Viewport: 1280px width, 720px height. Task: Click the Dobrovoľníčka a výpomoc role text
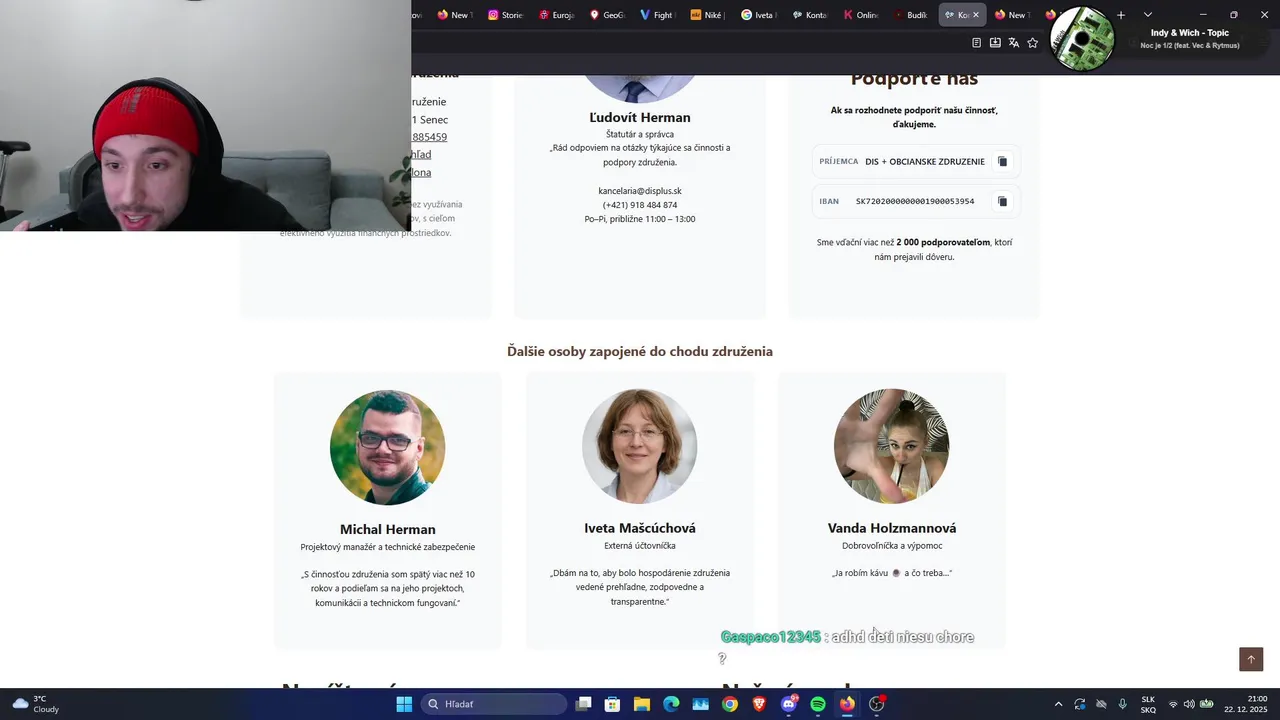click(x=892, y=546)
